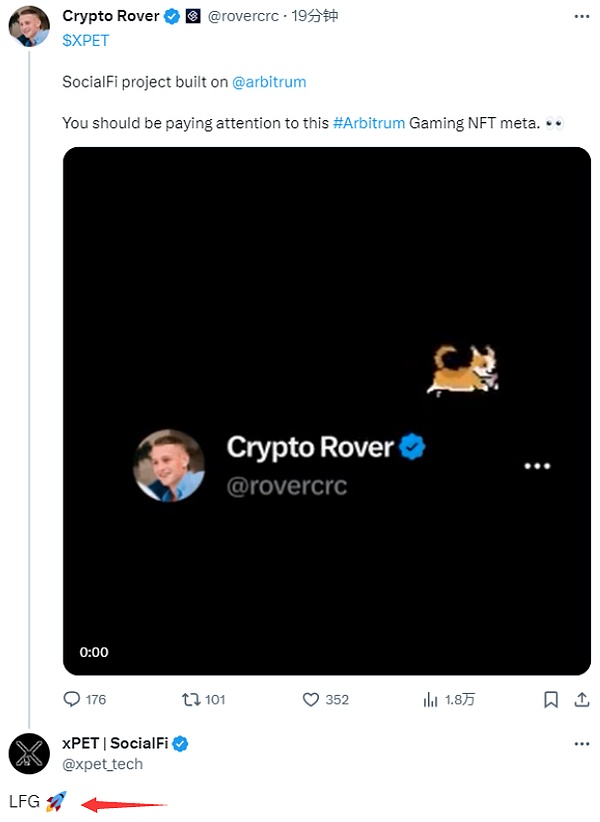
Task: Share the tweet via share icon
Action: click(x=581, y=699)
